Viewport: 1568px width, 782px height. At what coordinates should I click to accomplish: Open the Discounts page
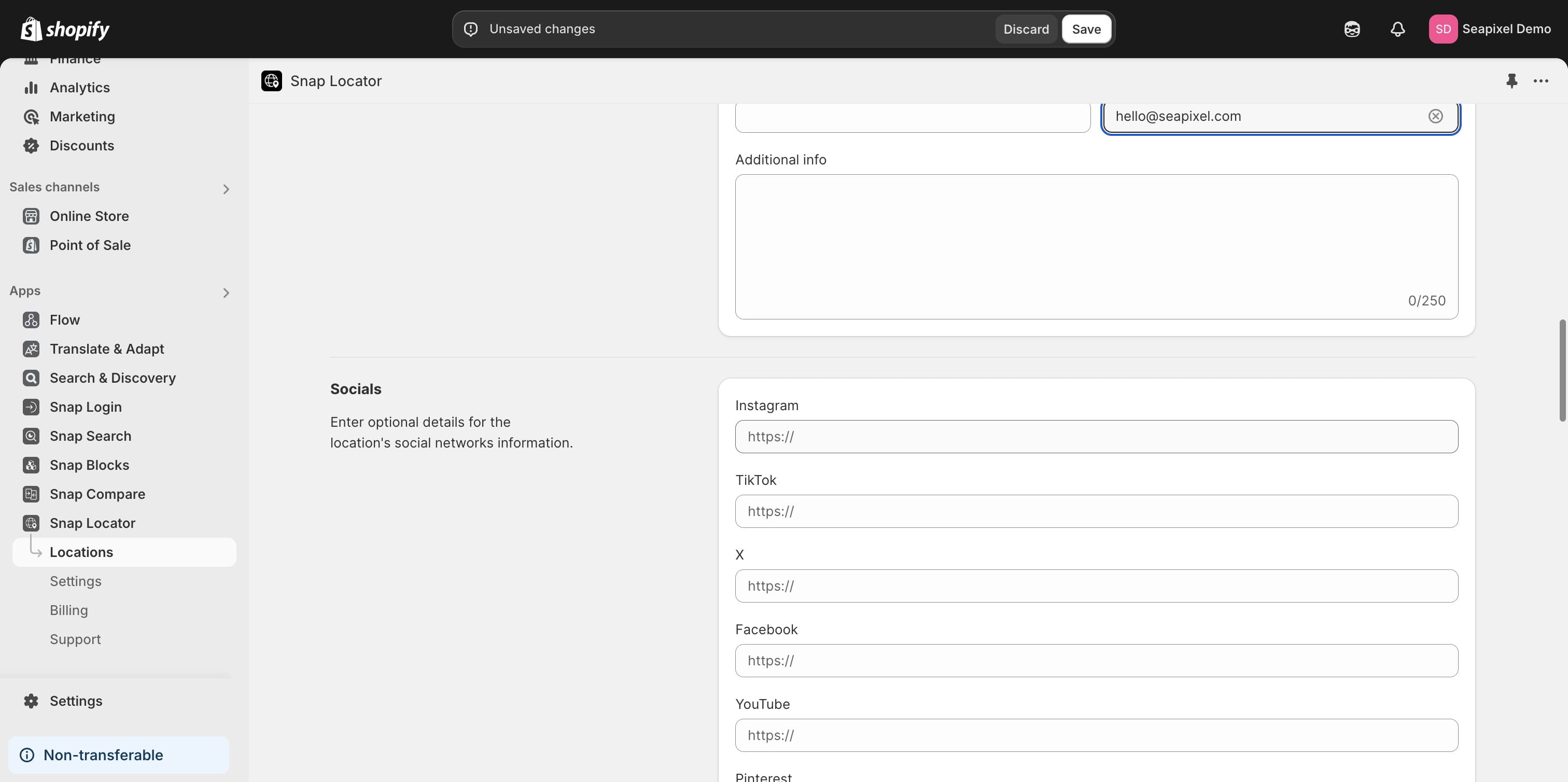[x=82, y=145]
